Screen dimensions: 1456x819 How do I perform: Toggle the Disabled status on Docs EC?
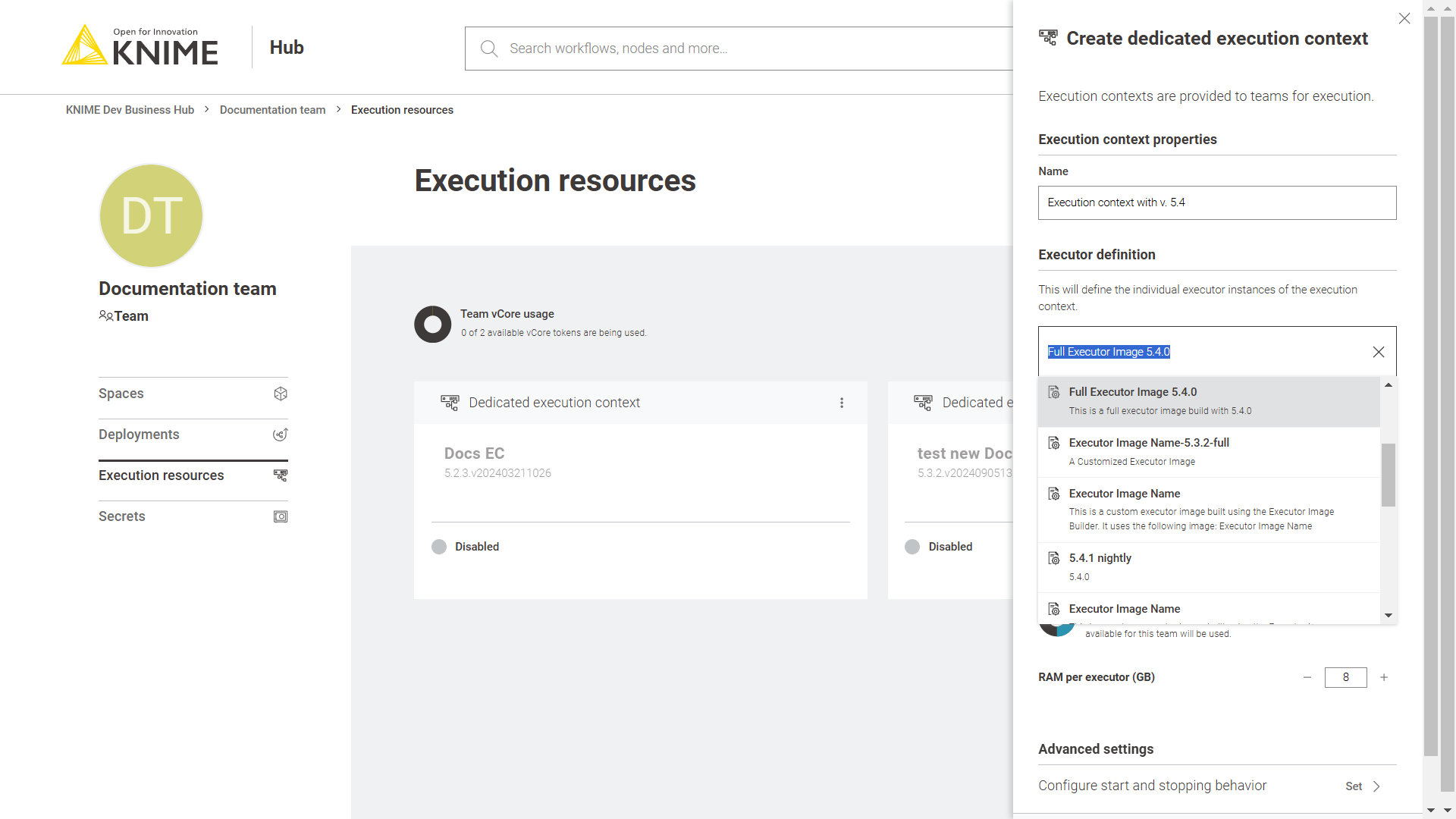[438, 546]
